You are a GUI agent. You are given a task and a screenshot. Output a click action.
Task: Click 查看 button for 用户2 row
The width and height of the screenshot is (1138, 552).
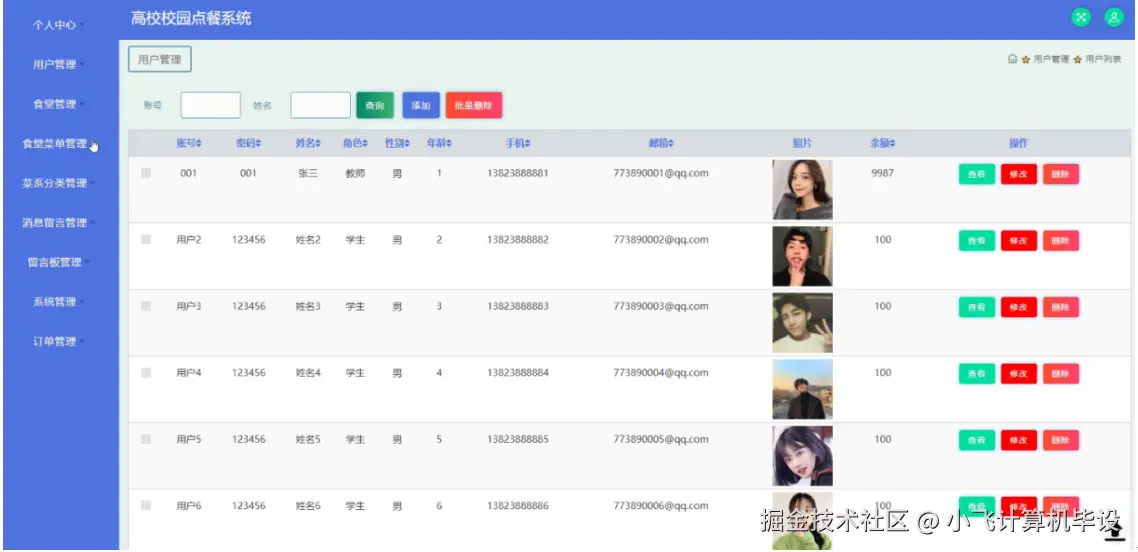977,241
